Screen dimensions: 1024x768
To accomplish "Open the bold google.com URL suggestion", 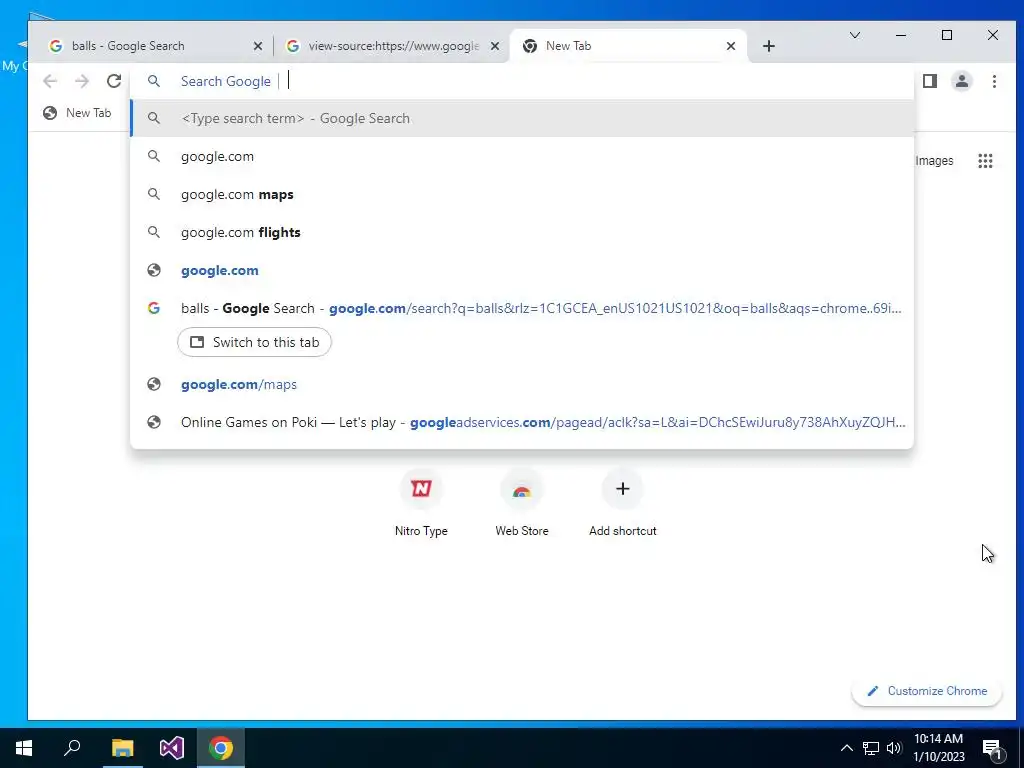I will (522, 270).
